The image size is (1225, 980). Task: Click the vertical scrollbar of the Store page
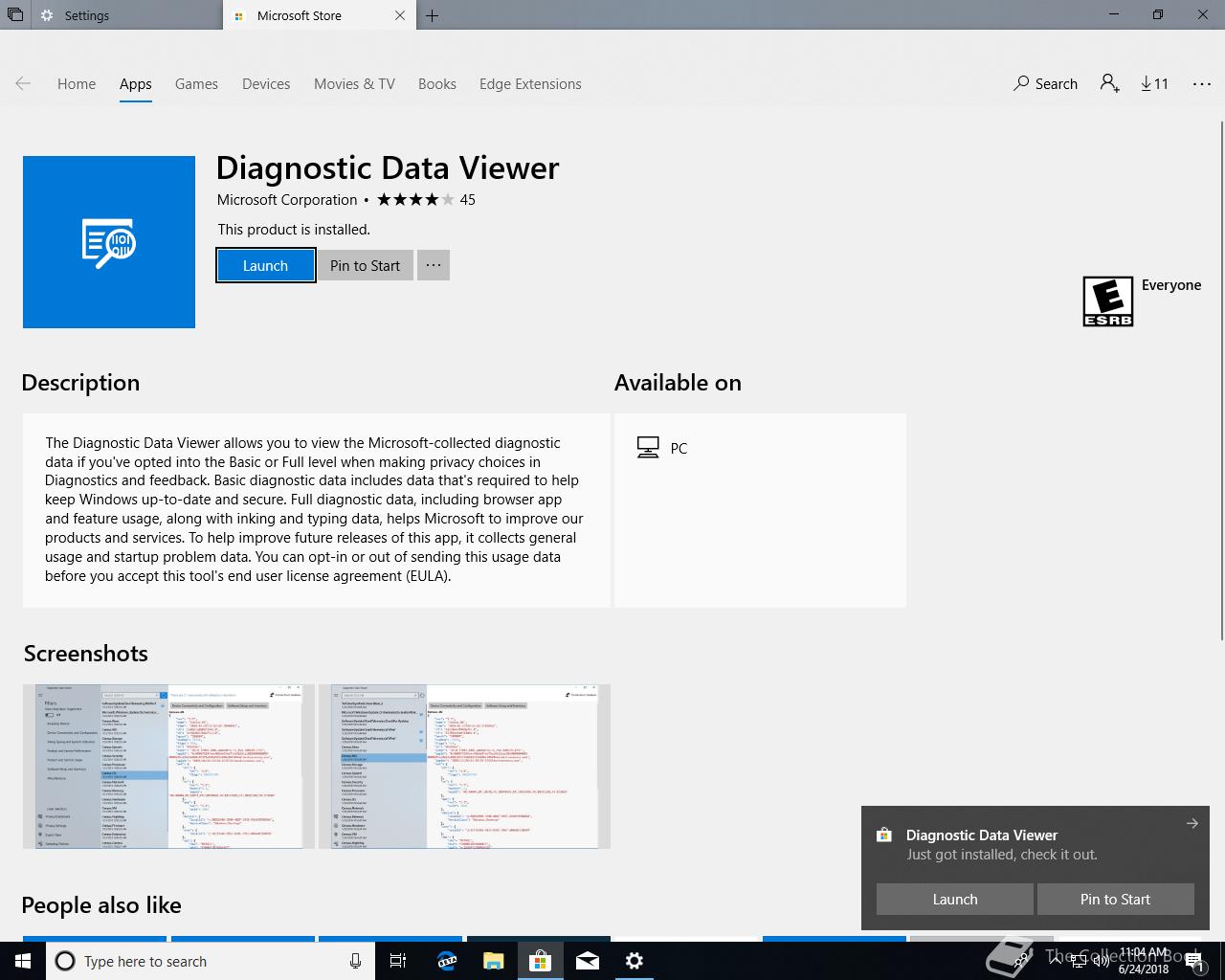click(x=1221, y=381)
